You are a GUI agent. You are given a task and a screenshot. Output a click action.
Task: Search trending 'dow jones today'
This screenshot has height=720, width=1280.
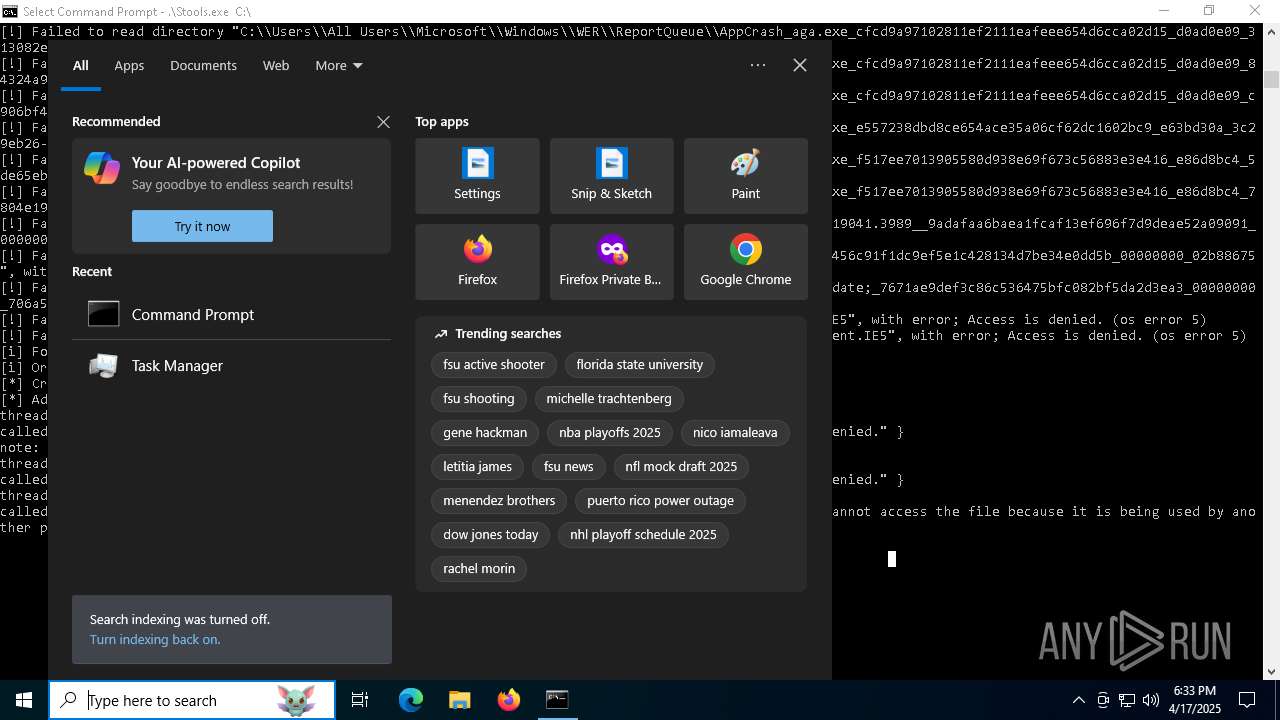coord(491,535)
